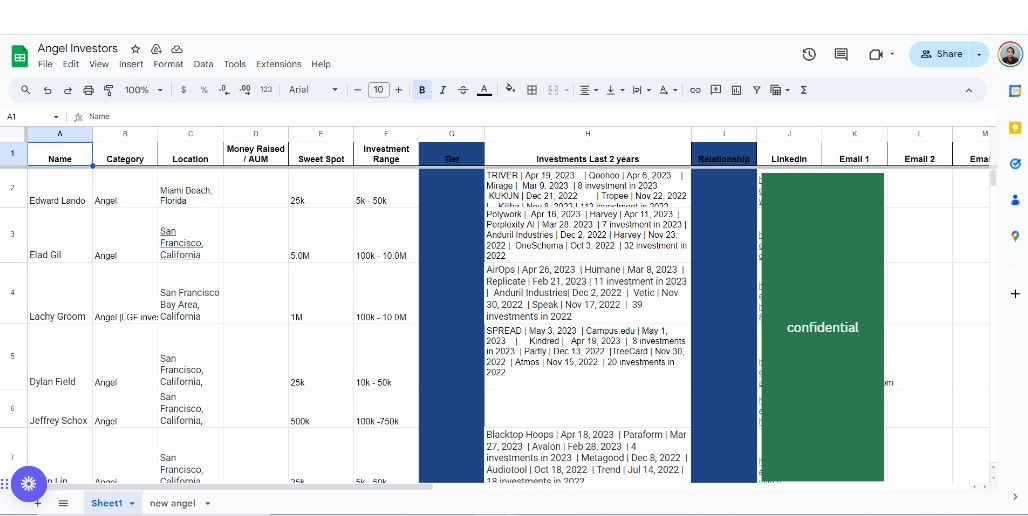The image size is (1028, 516).
Task: Open Google Maps side panel
Action: 1015,235
